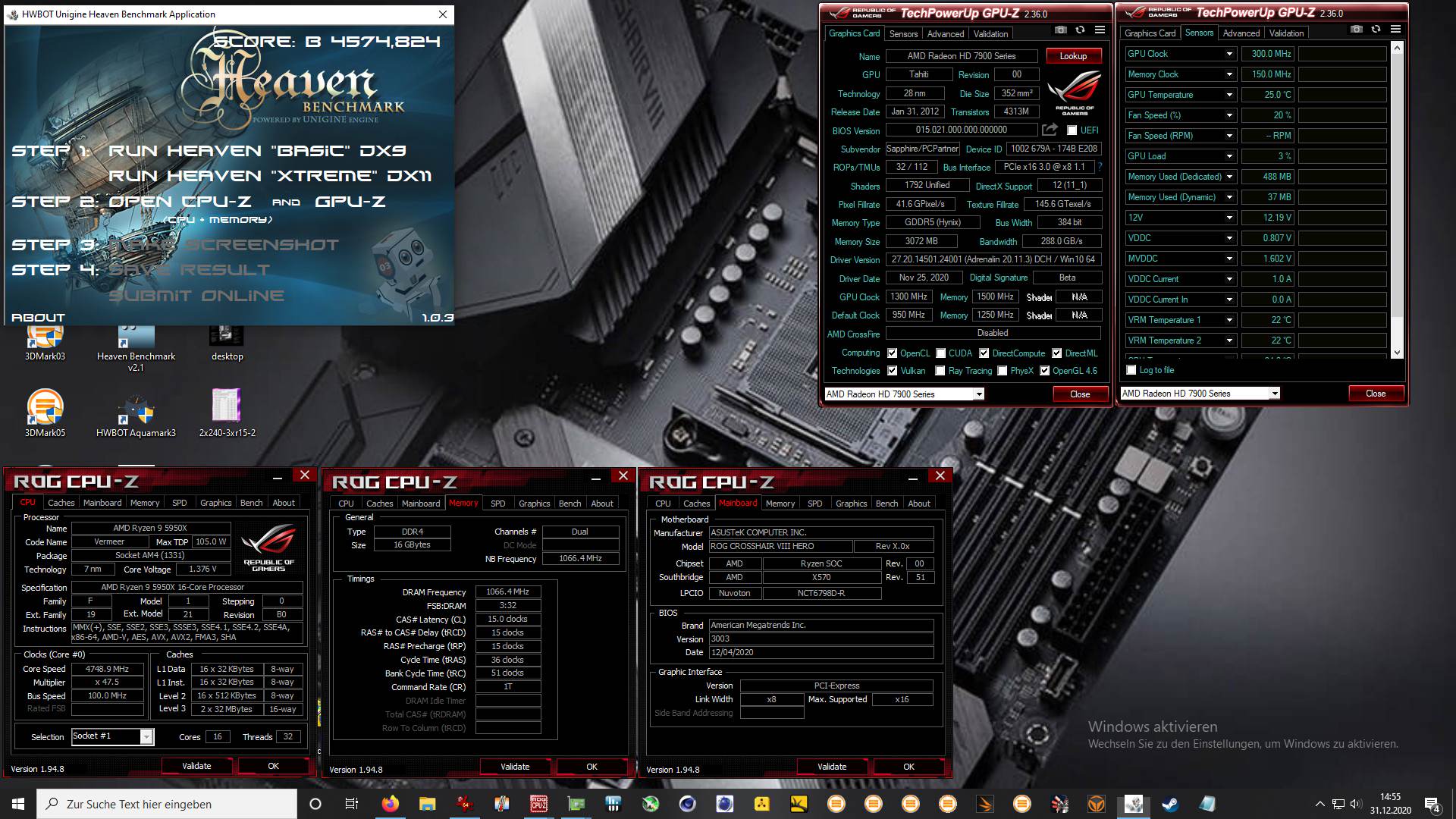Enable the Log to file checkbox
The image size is (1456, 819).
(x=1131, y=370)
